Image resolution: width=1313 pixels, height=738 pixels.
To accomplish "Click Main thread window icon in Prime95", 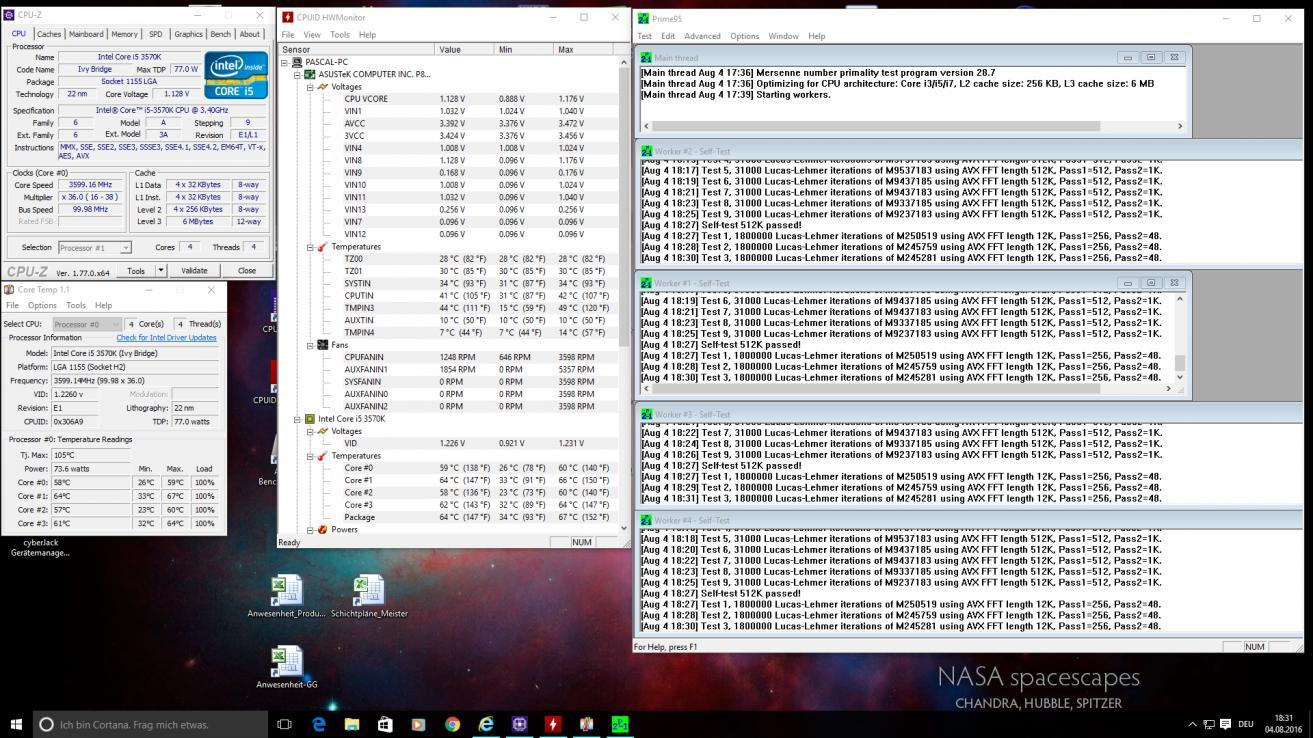I will pyautogui.click(x=646, y=57).
